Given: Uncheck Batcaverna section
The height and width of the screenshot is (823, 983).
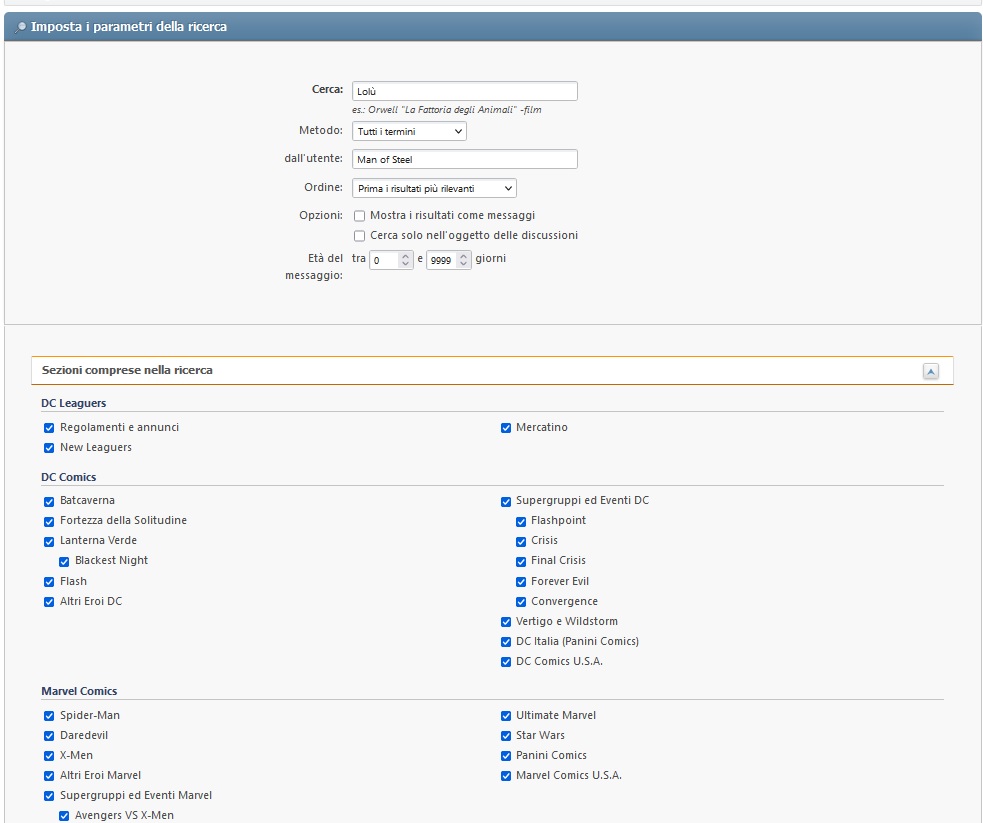Looking at the screenshot, I should [49, 501].
